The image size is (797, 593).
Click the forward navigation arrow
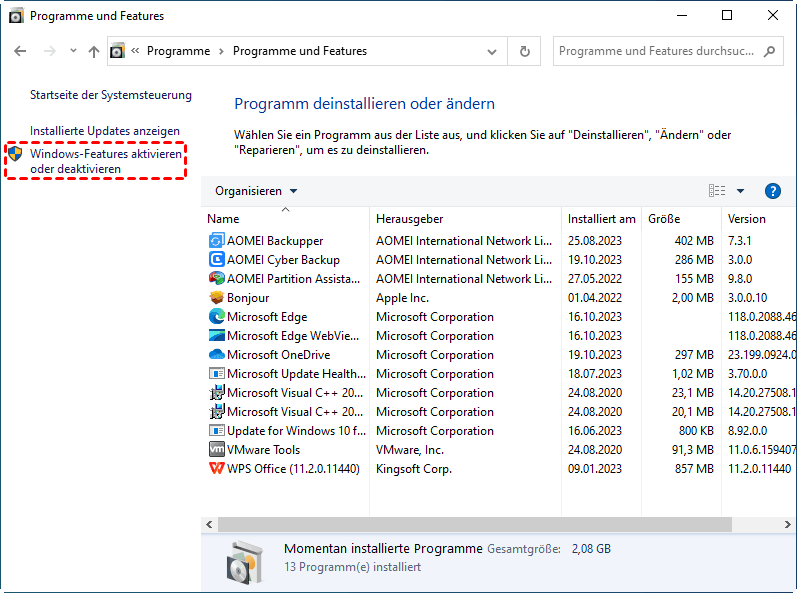pos(49,51)
